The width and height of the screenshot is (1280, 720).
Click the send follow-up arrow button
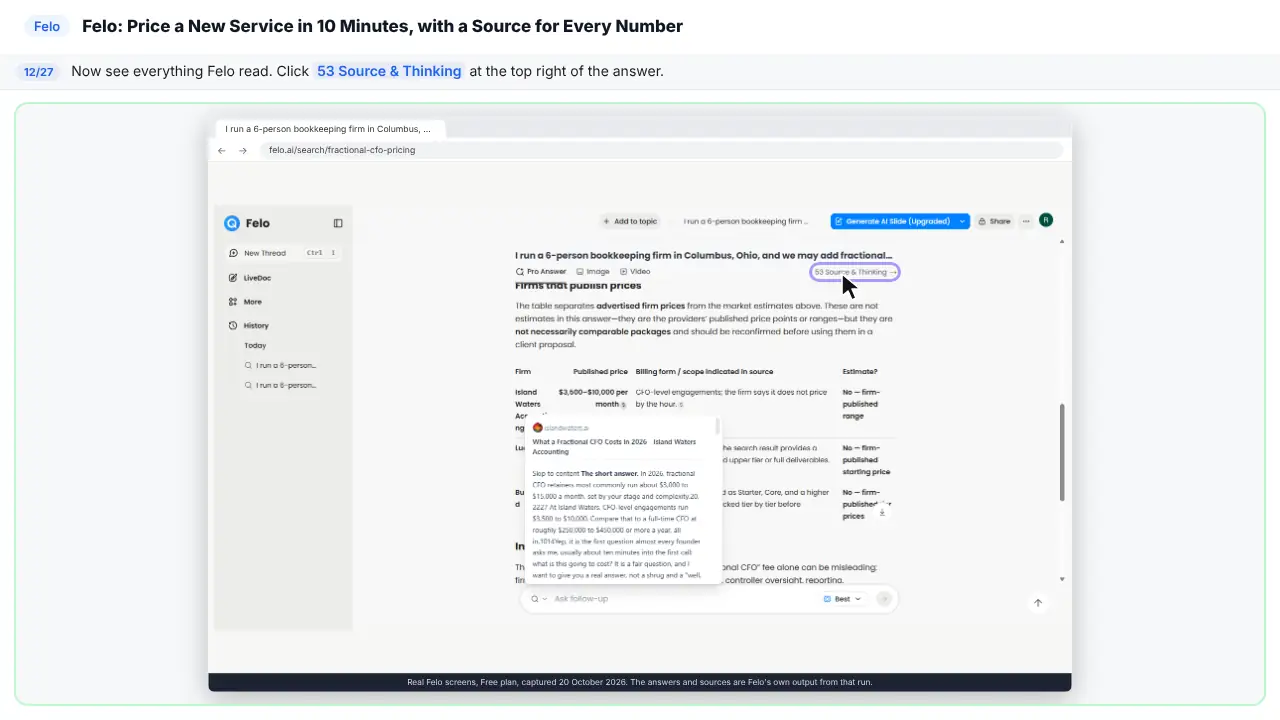[x=884, y=599]
